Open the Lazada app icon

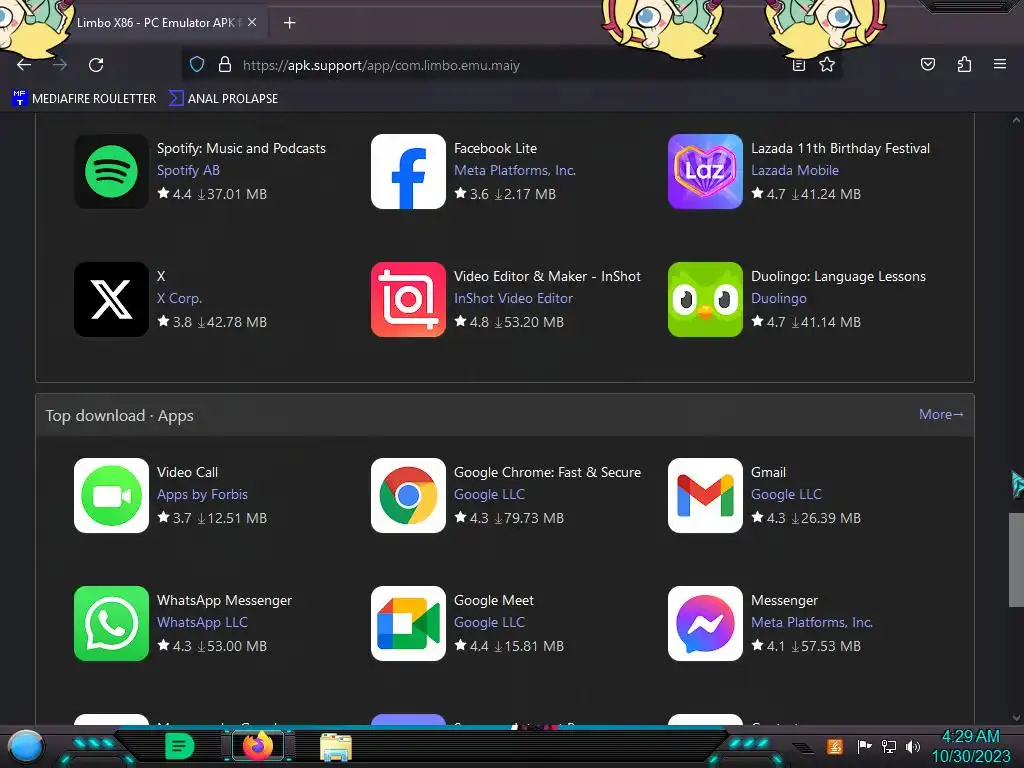pyautogui.click(x=705, y=172)
